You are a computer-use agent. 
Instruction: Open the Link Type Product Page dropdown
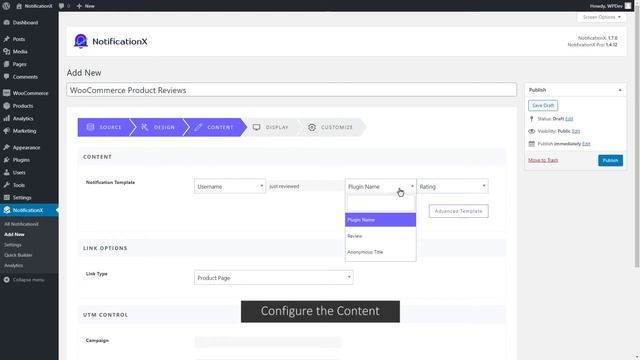click(273, 278)
